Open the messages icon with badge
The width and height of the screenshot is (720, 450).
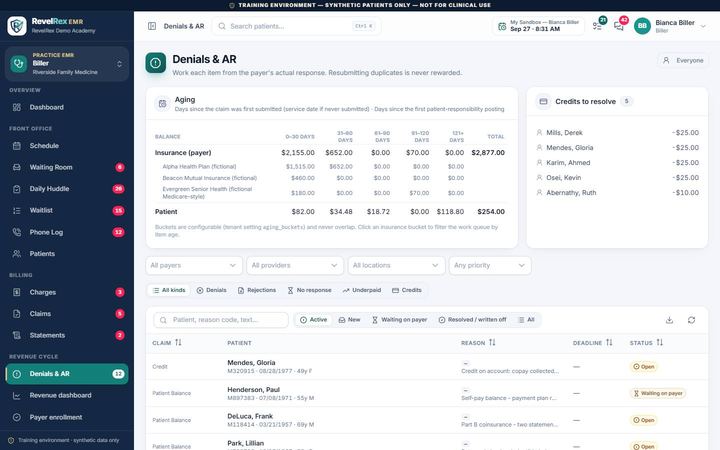coord(619,26)
